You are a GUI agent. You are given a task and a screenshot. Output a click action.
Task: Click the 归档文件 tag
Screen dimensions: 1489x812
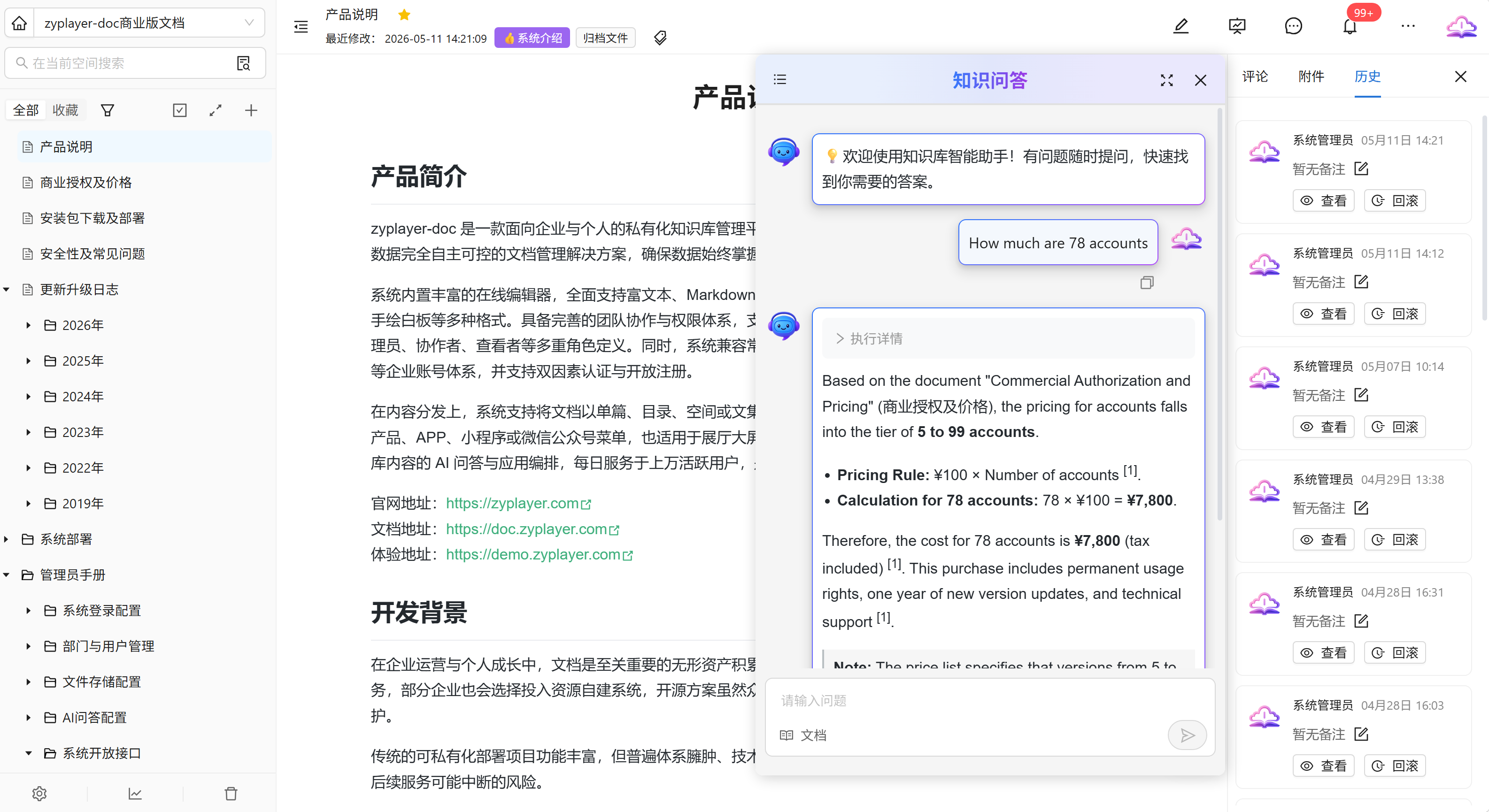click(605, 38)
